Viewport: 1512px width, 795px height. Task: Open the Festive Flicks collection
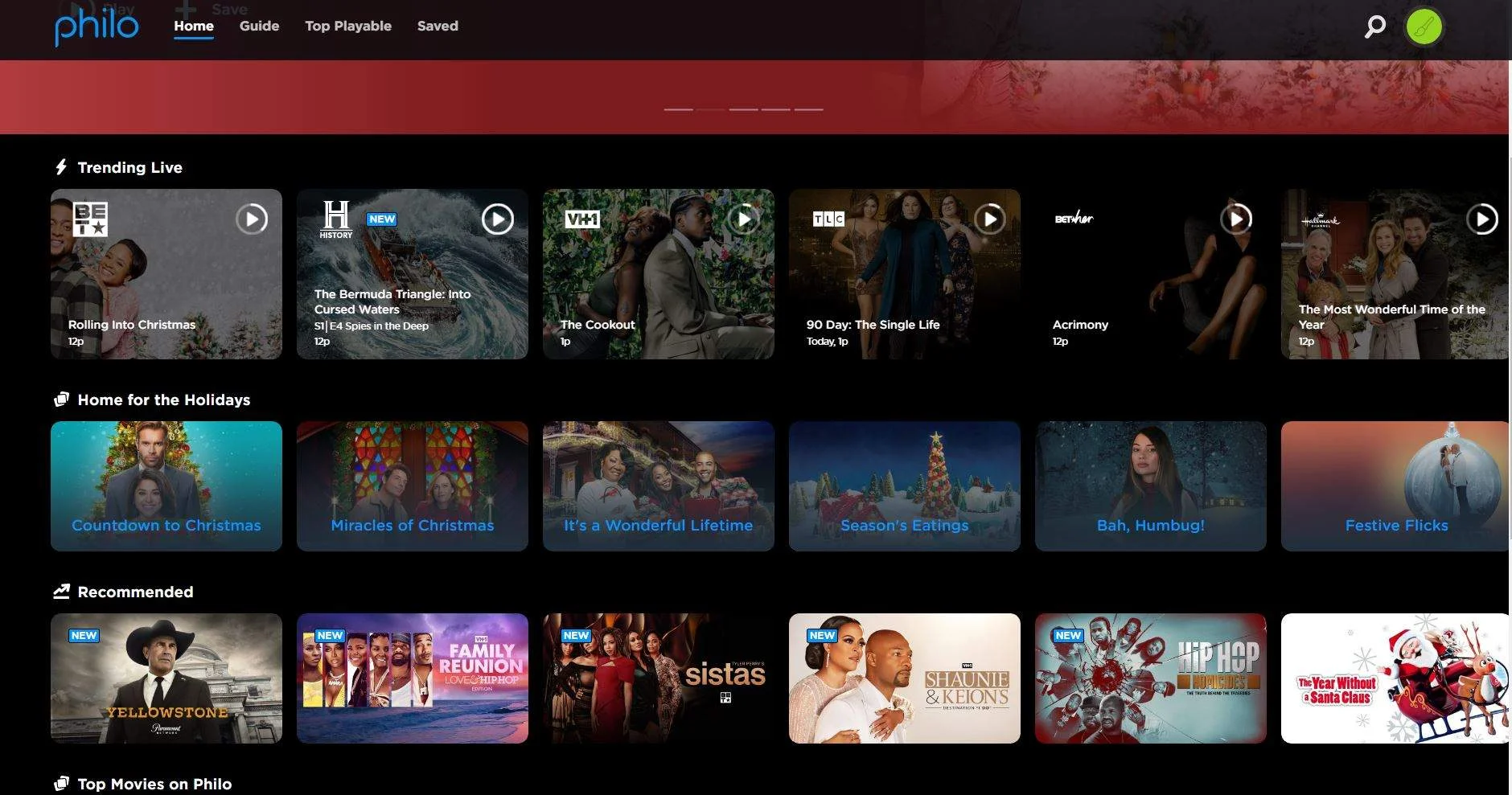[x=1395, y=486]
